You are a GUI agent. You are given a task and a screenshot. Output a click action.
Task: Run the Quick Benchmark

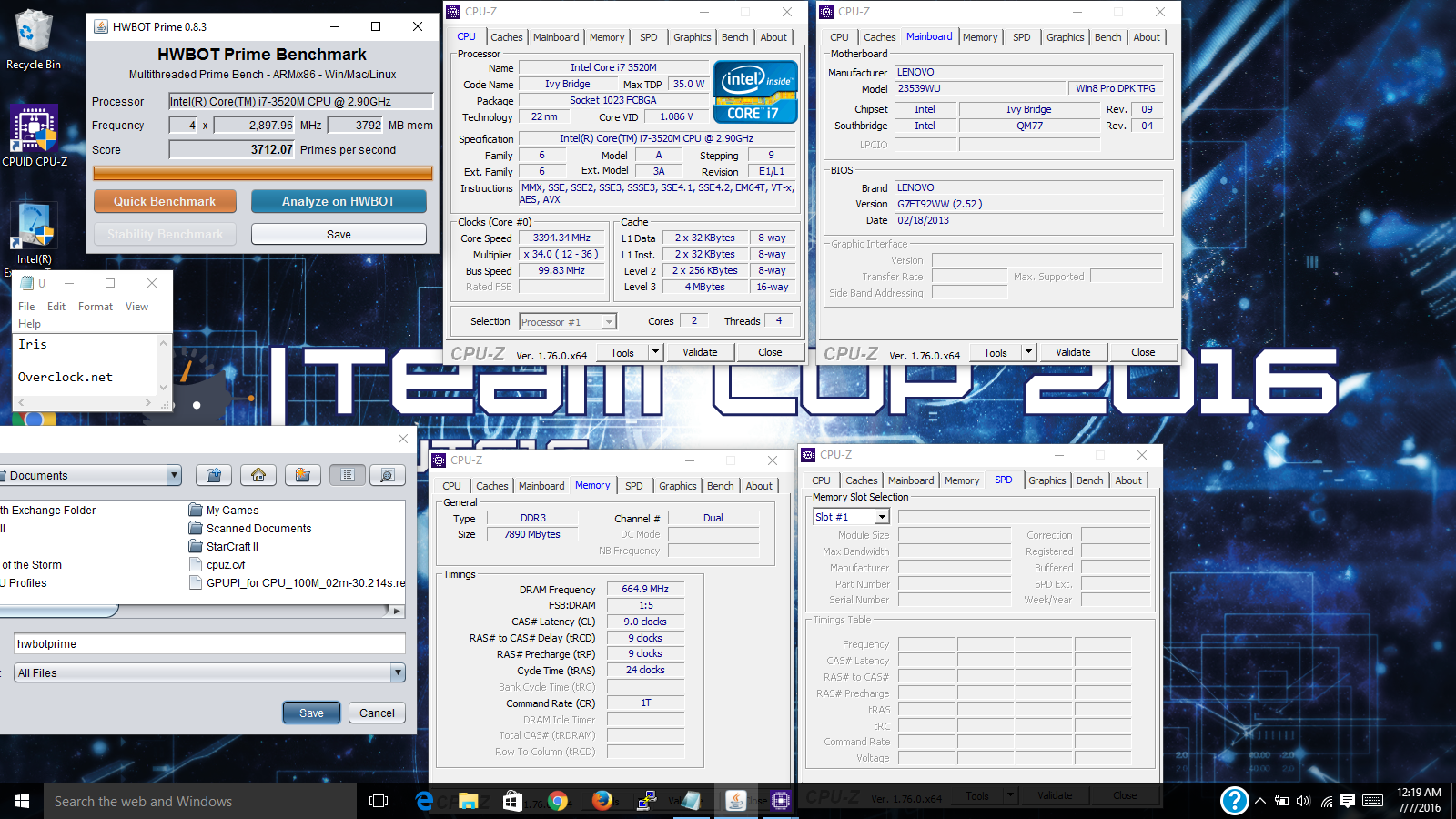[x=165, y=201]
